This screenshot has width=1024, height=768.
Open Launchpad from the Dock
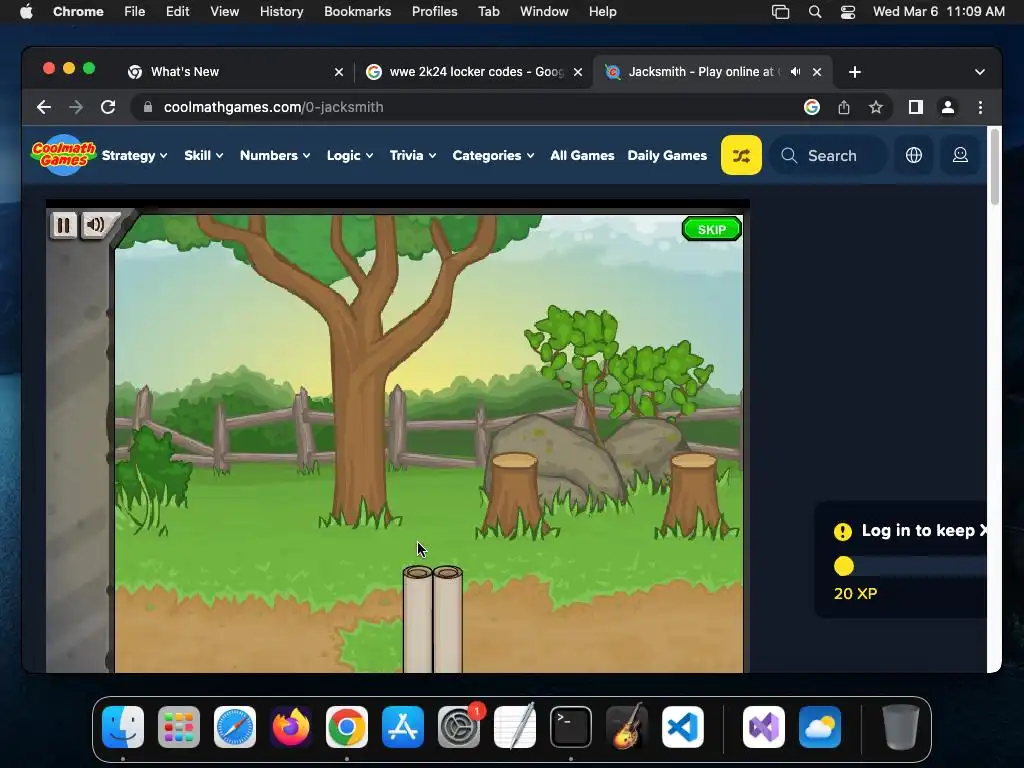179,727
